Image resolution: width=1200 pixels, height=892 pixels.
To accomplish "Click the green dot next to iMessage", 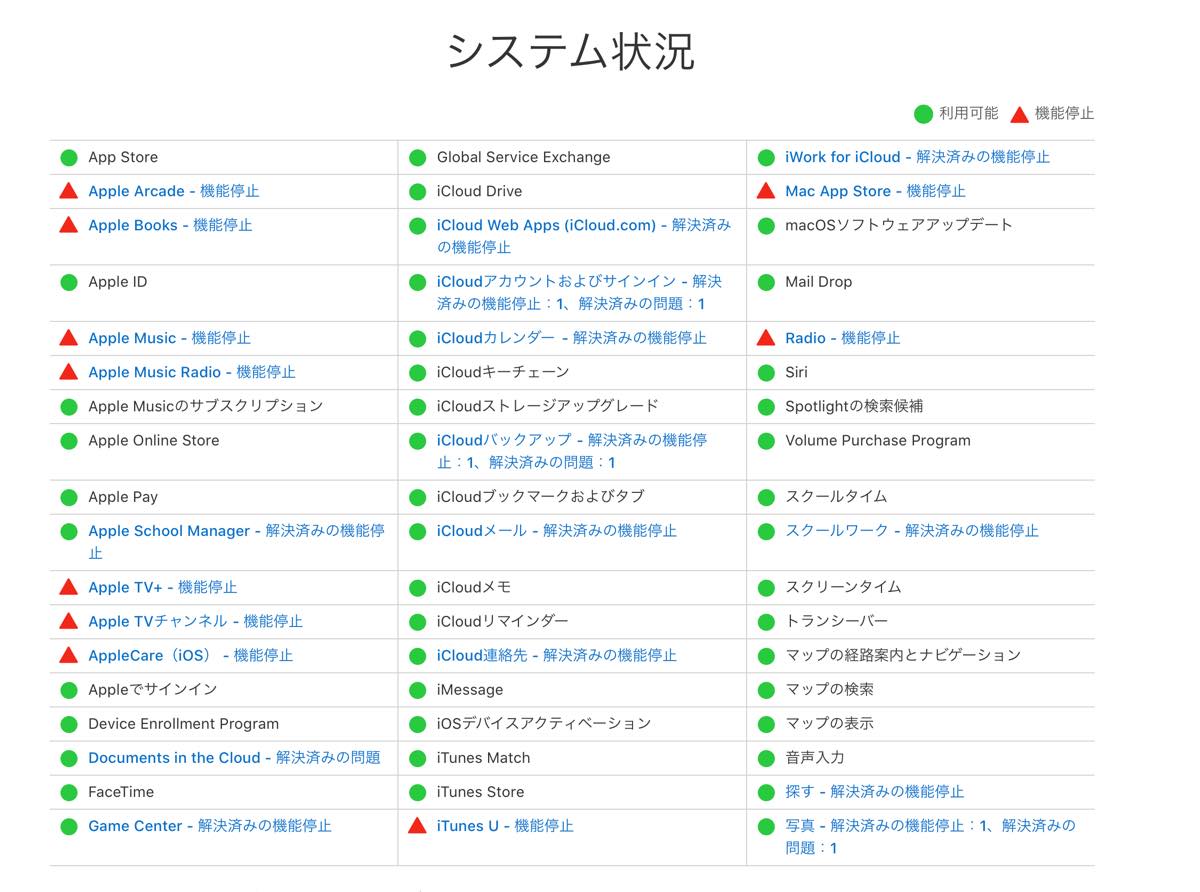I will (417, 690).
